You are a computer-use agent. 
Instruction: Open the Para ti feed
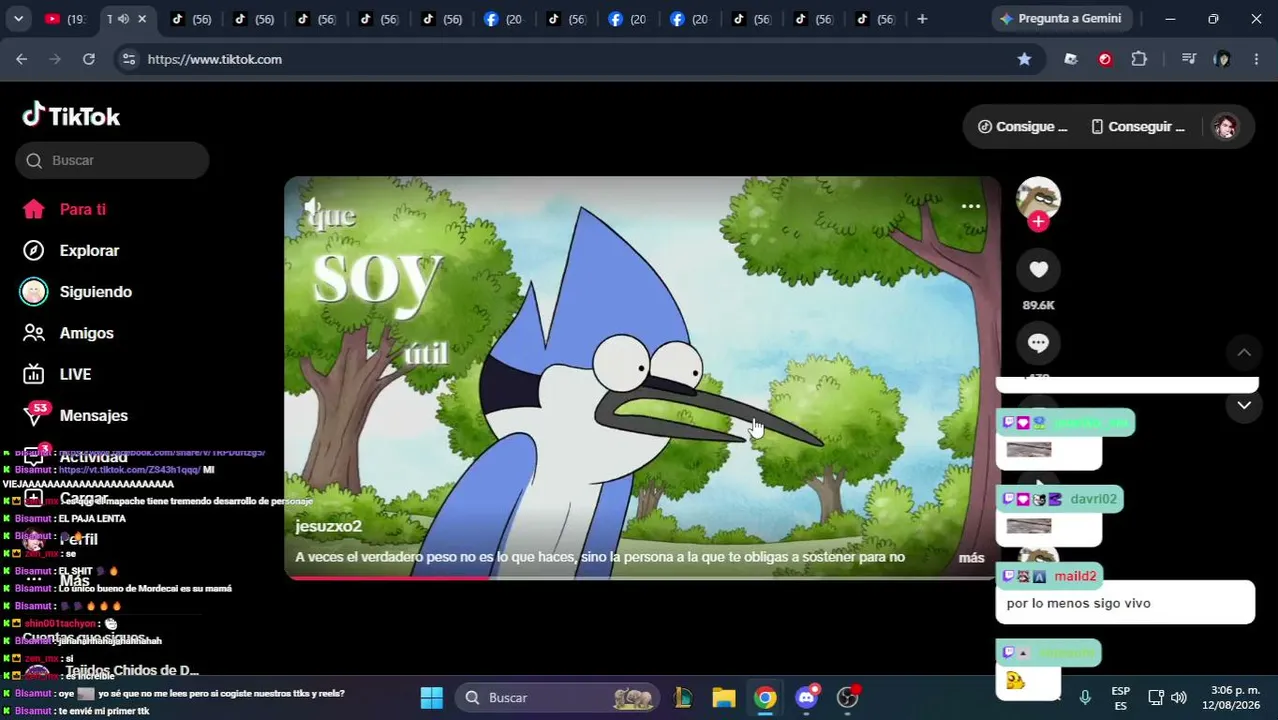(x=64, y=209)
